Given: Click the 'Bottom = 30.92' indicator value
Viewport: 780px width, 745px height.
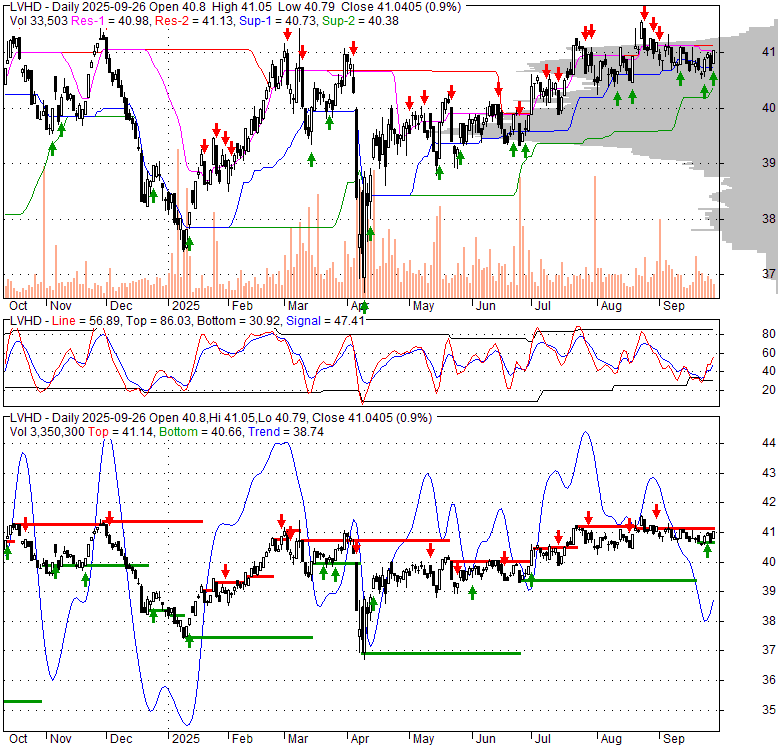Looking at the screenshot, I should [x=238, y=321].
